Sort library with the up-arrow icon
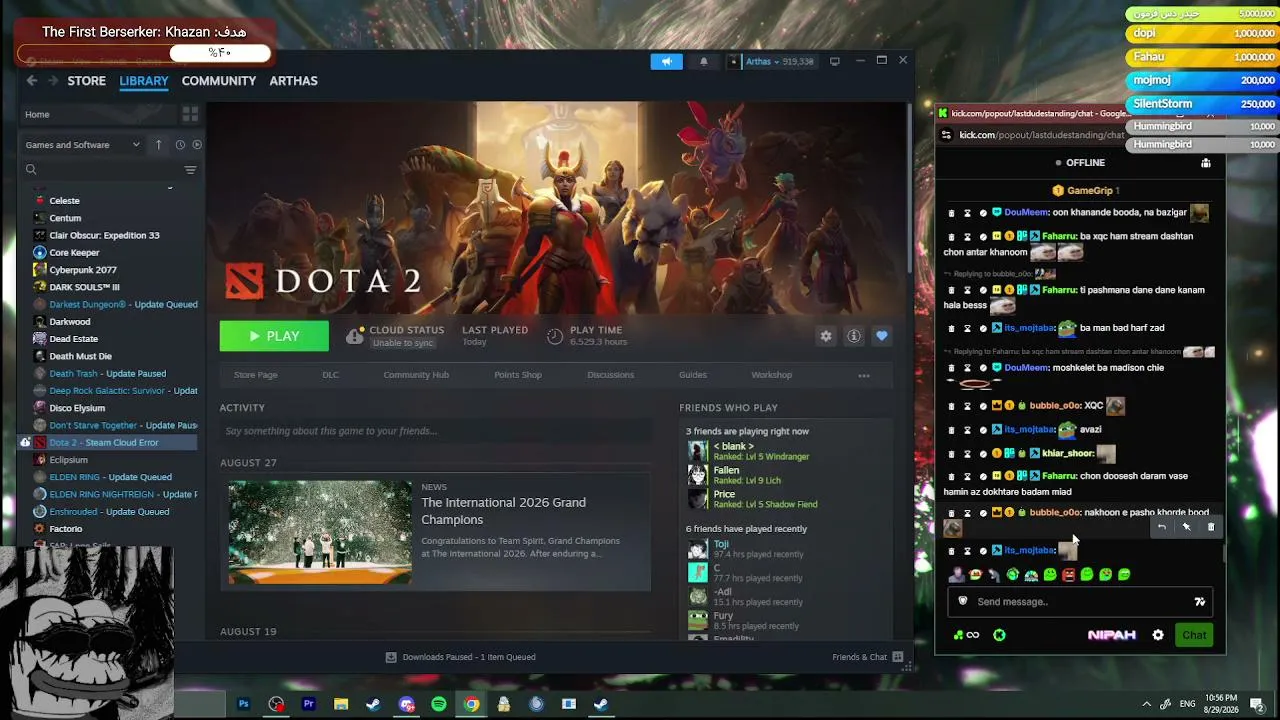 tap(158, 145)
